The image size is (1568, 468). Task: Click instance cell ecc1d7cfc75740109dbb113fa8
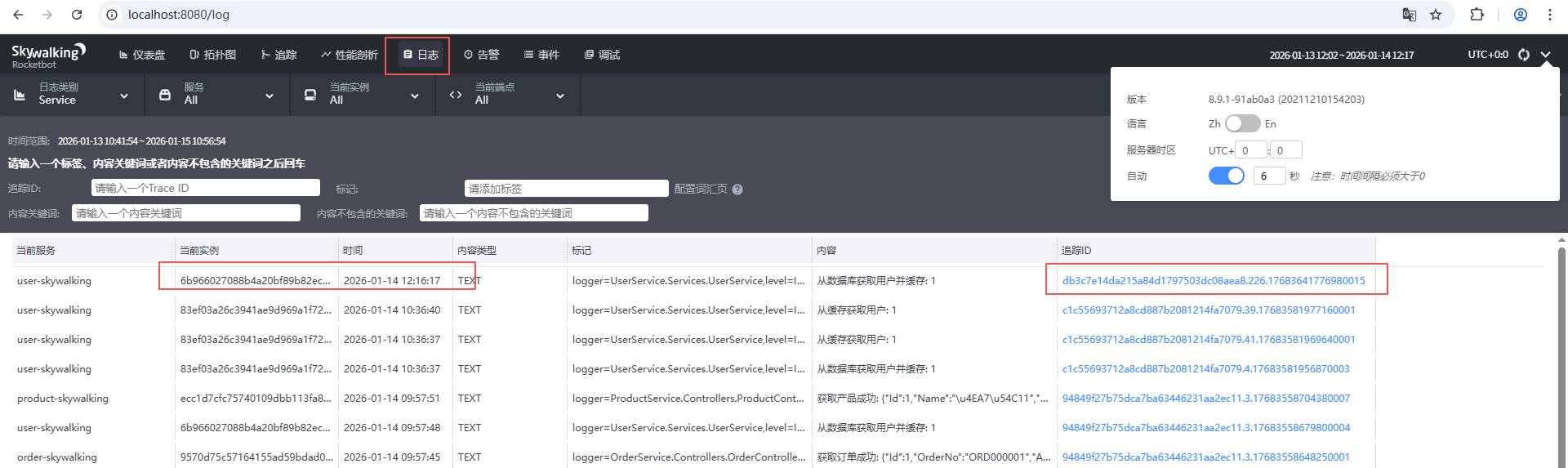point(256,398)
